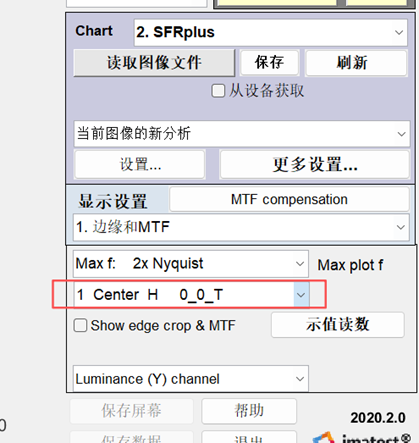Click the 帮助 button
Screen dimensions: 419x443
tap(249, 411)
